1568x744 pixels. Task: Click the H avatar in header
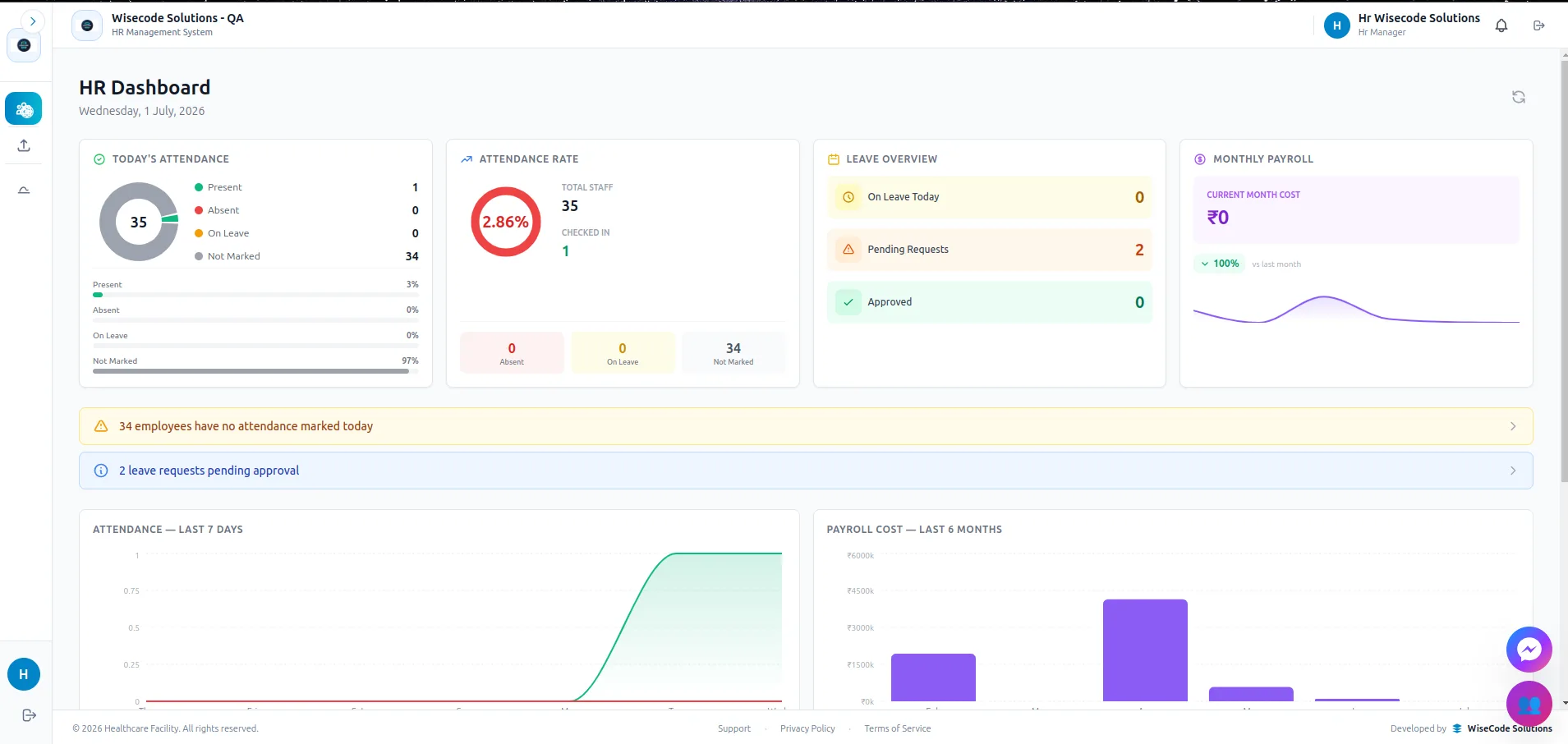pyautogui.click(x=1337, y=25)
